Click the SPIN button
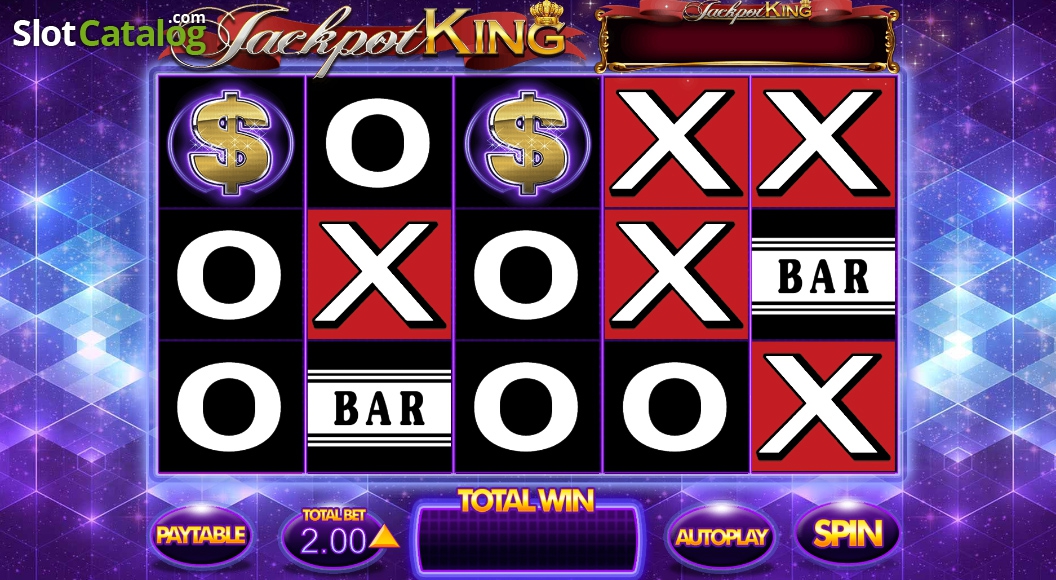The width and height of the screenshot is (1056, 580). (848, 535)
